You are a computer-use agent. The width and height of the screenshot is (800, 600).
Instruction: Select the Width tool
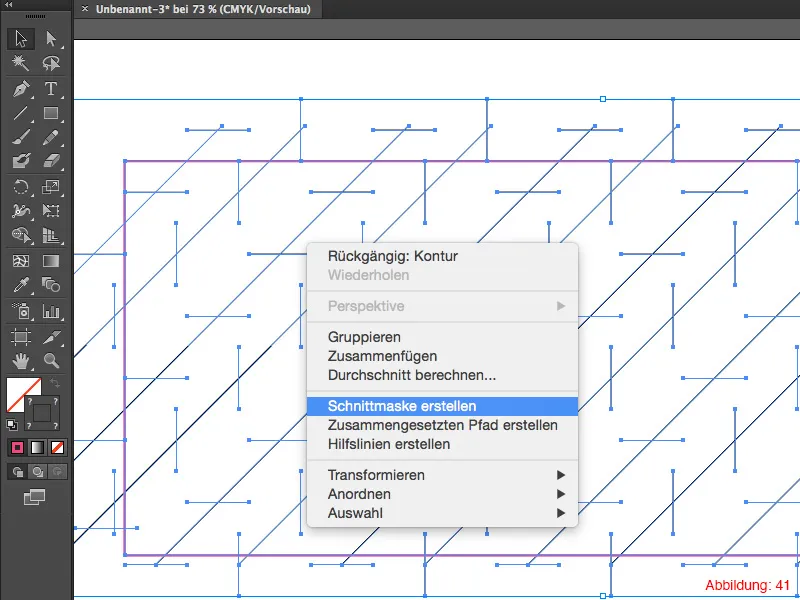coord(21,211)
